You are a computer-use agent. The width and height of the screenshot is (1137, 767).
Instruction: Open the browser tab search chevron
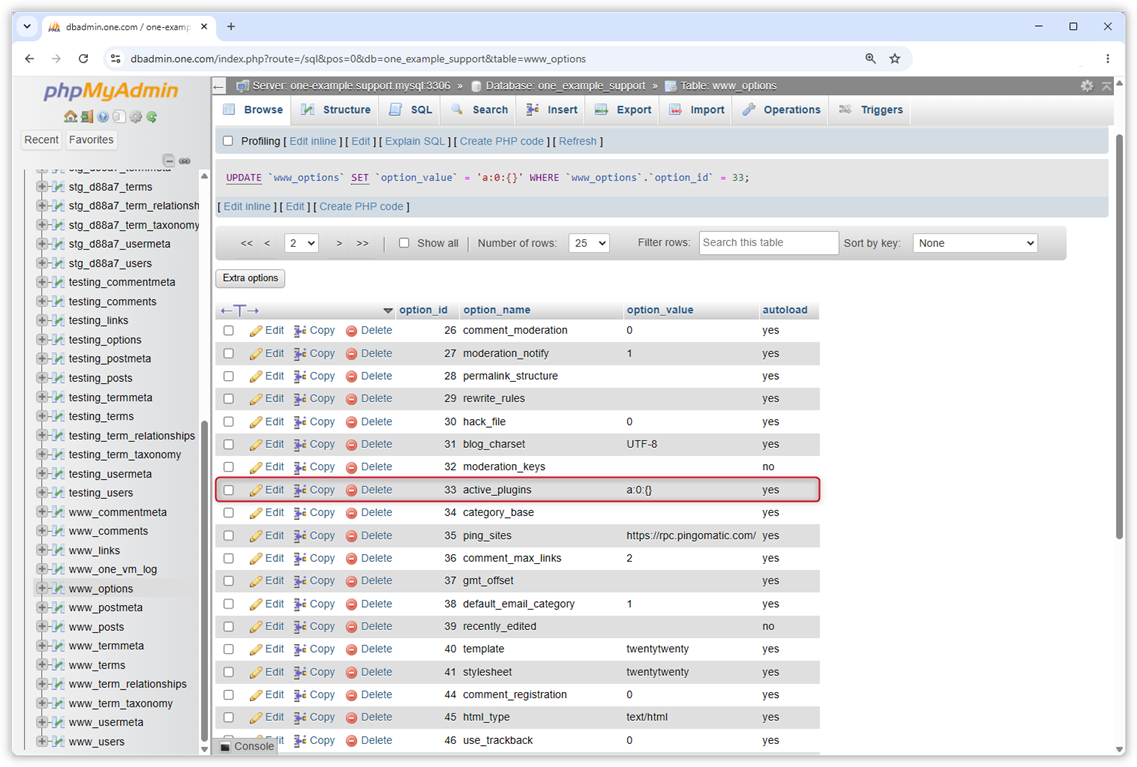(x=27, y=27)
